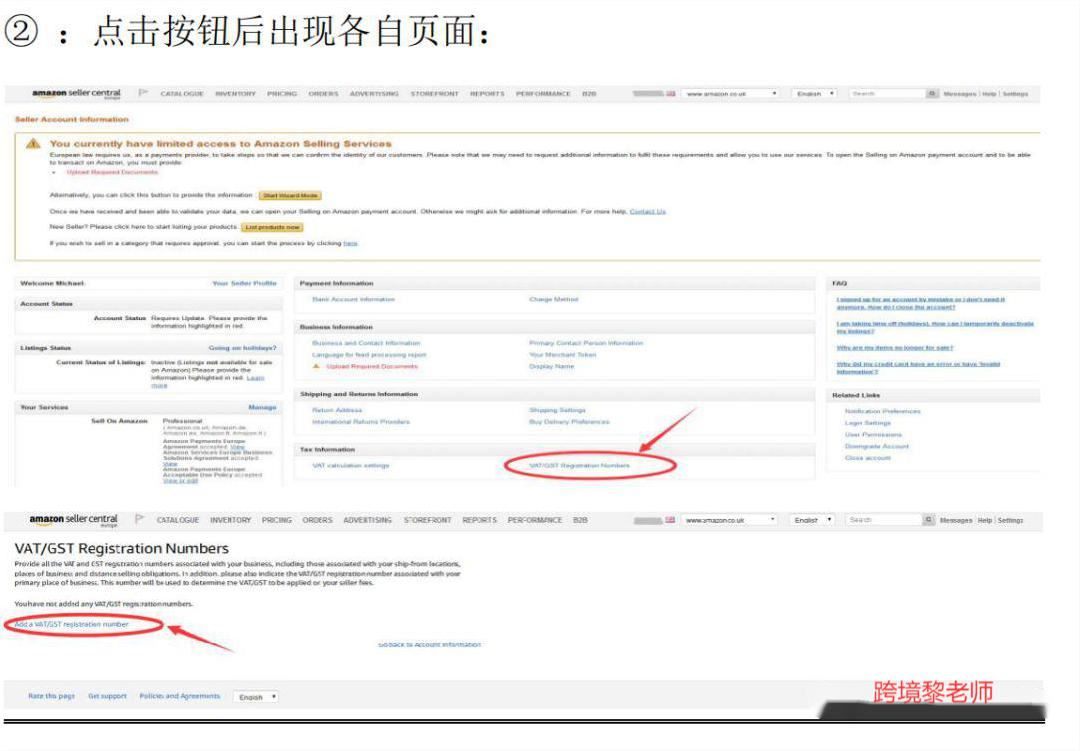Open the www.amazon.co.uk marketplace dropdown on Seller Account Information page

coord(730,94)
